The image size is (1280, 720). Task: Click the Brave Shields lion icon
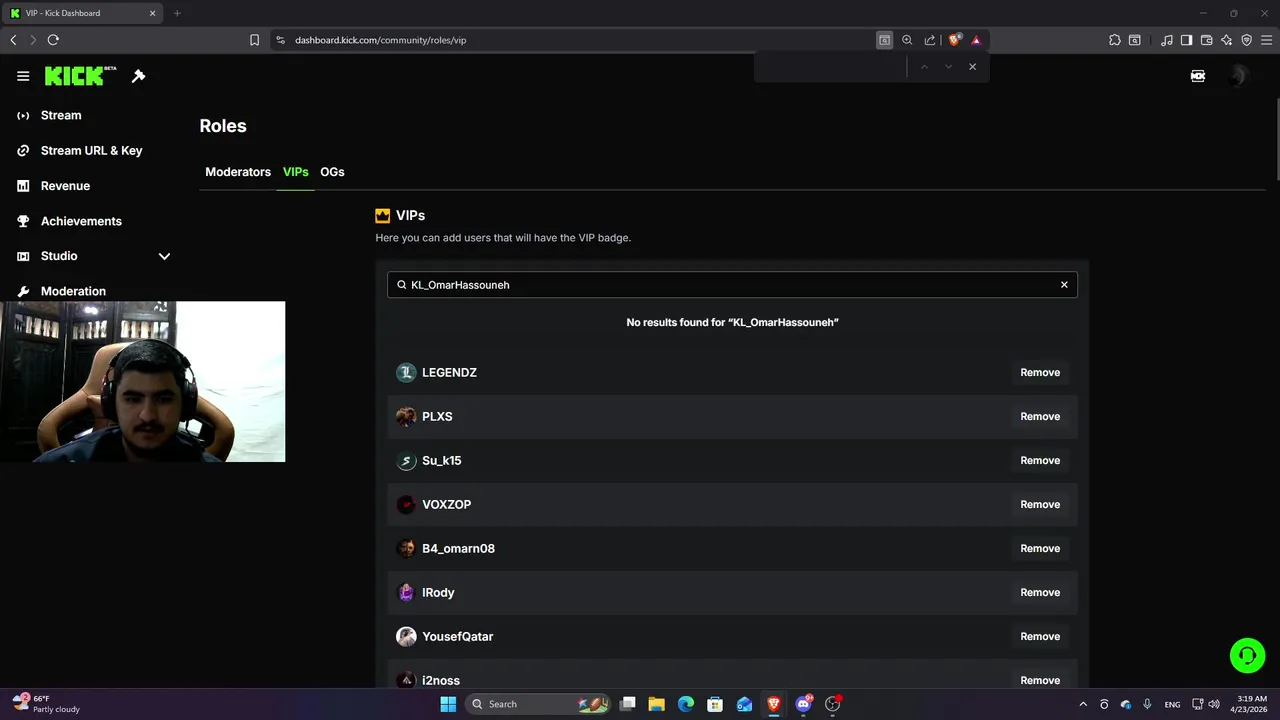click(954, 40)
